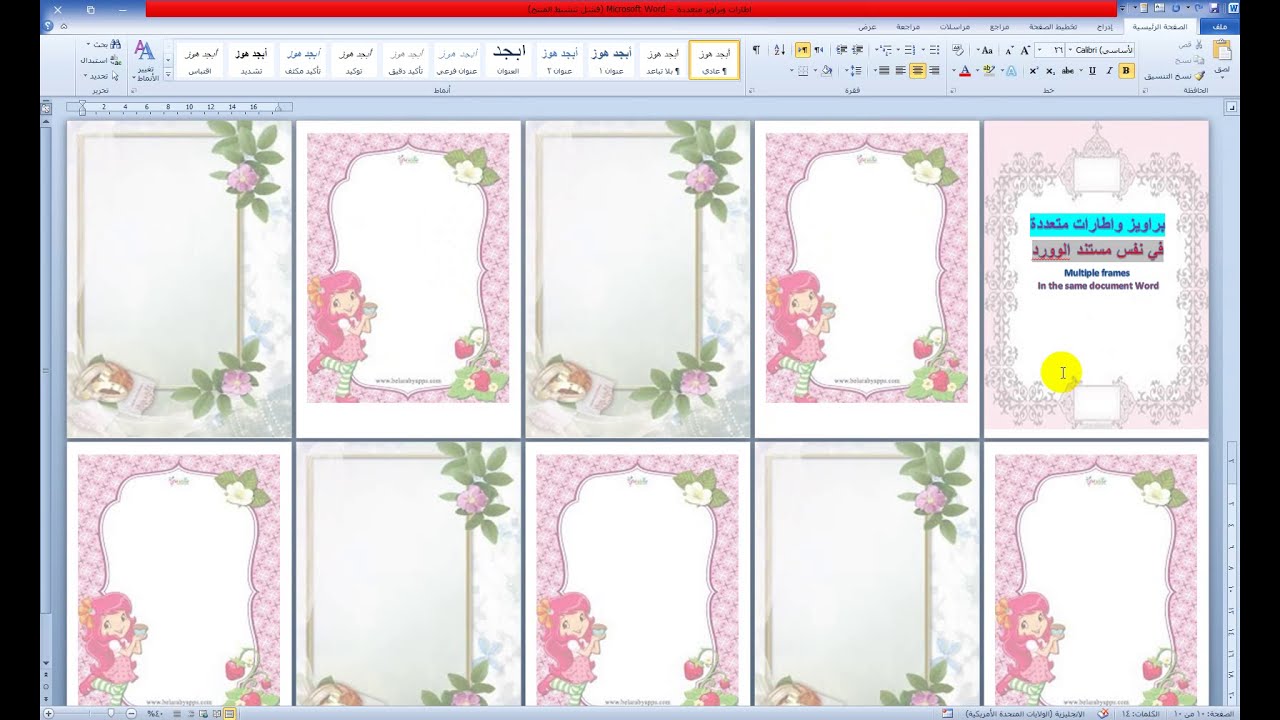Toggle subscript x₂ button
The height and width of the screenshot is (720, 1280).
[x=1050, y=70]
